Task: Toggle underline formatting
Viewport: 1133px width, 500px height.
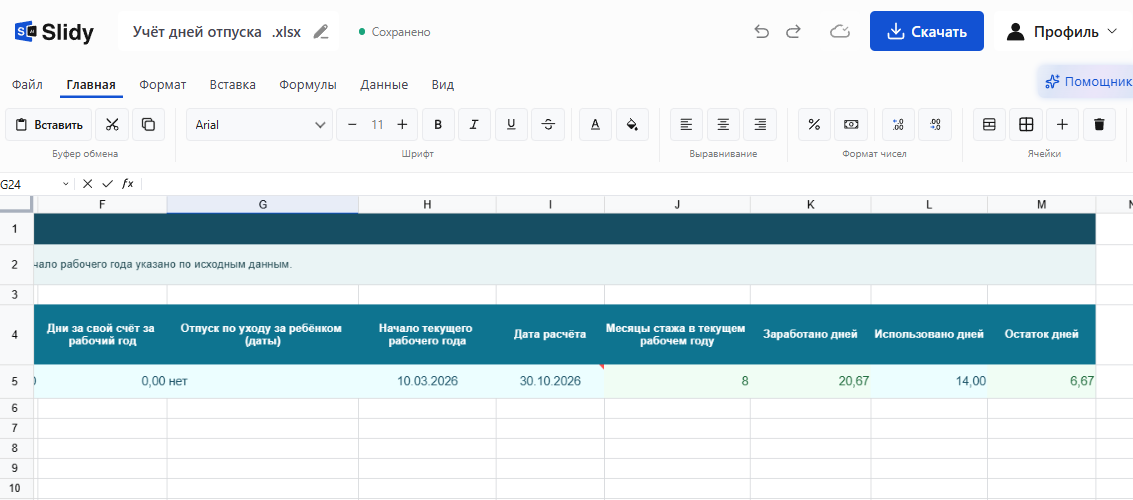Action: pos(511,124)
